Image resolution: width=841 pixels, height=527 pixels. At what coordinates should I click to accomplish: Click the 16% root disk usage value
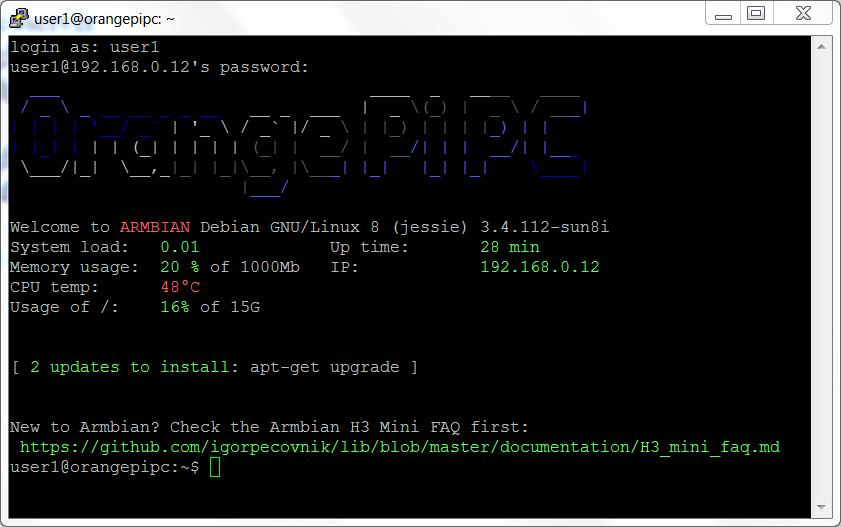pyautogui.click(x=175, y=307)
